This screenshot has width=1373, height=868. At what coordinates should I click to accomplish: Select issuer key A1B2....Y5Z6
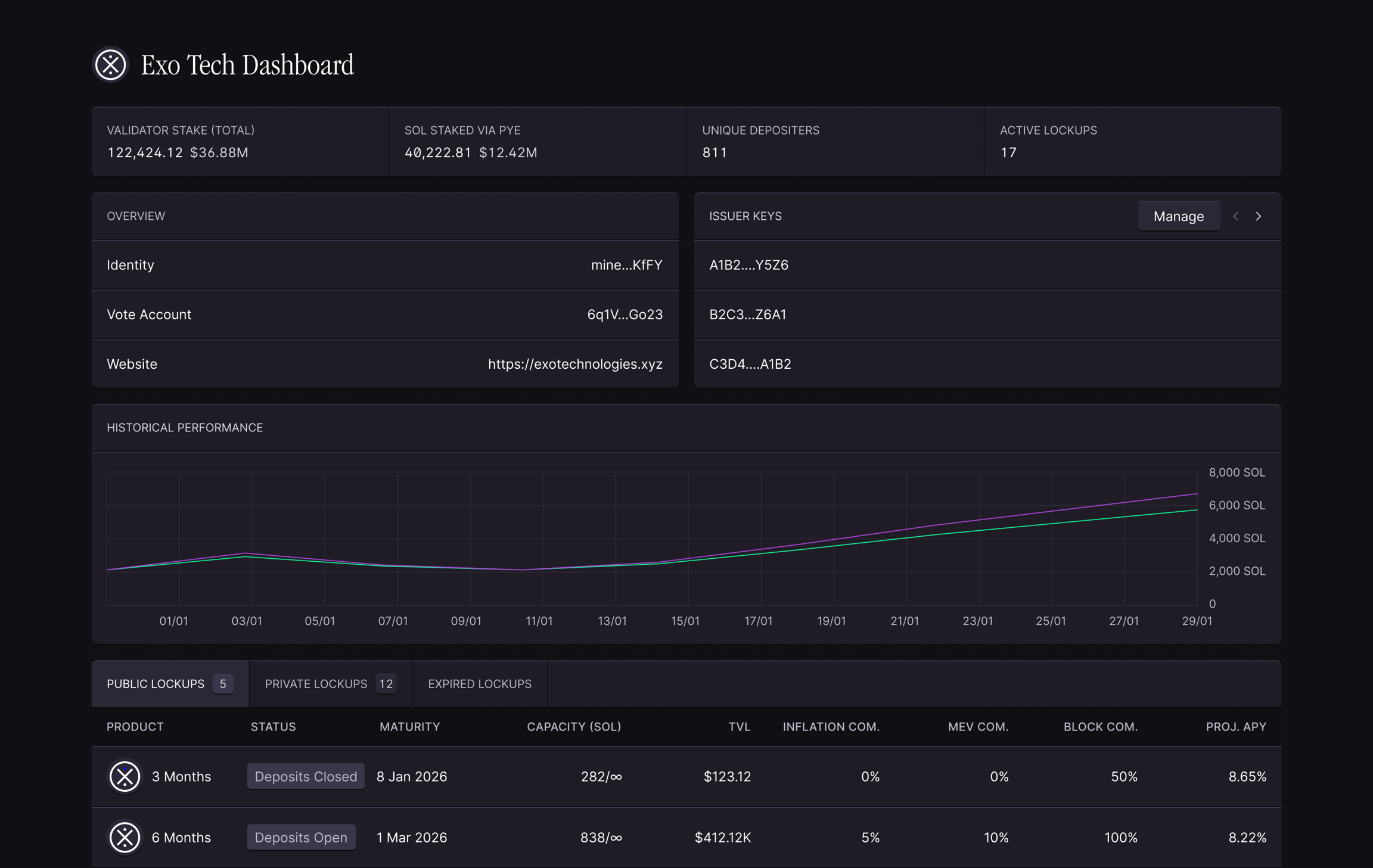tap(748, 265)
